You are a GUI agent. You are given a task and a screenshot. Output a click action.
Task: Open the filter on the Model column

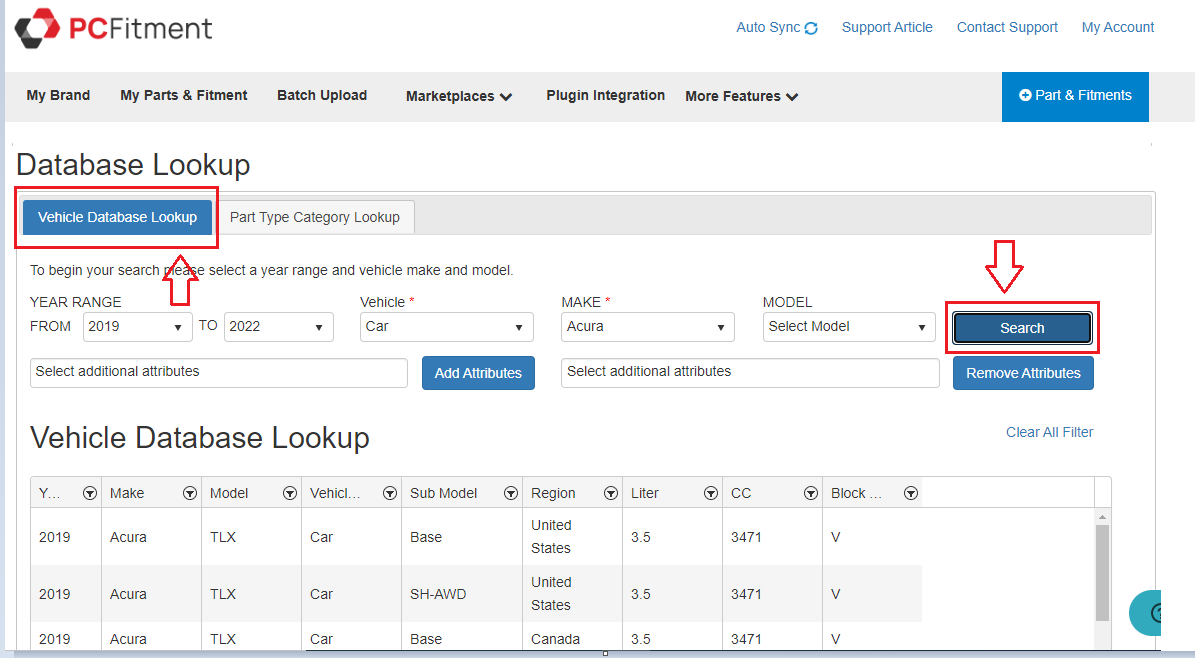[289, 493]
